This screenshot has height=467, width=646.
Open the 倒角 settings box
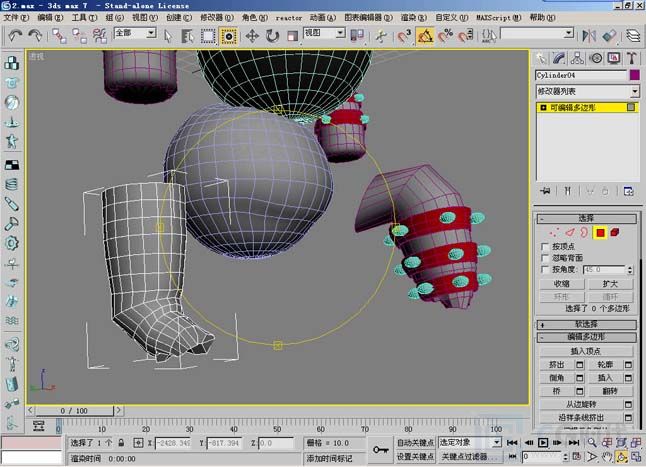(x=580, y=378)
